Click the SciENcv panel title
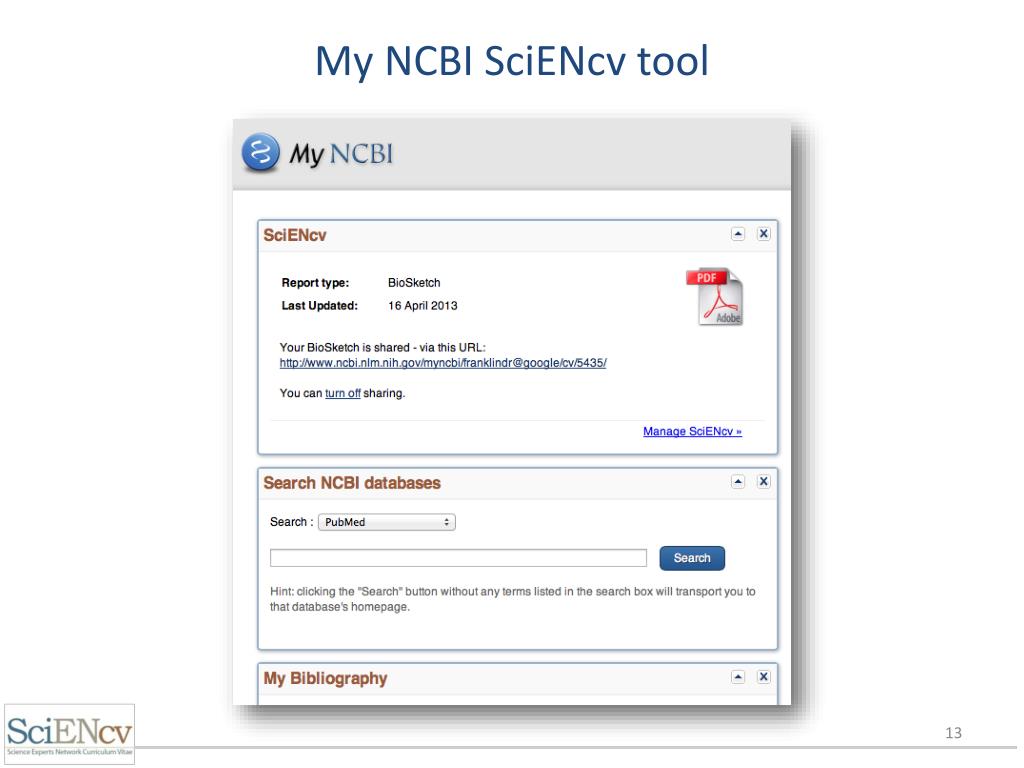Image resolution: width=1024 pixels, height=768 pixels. coord(295,235)
